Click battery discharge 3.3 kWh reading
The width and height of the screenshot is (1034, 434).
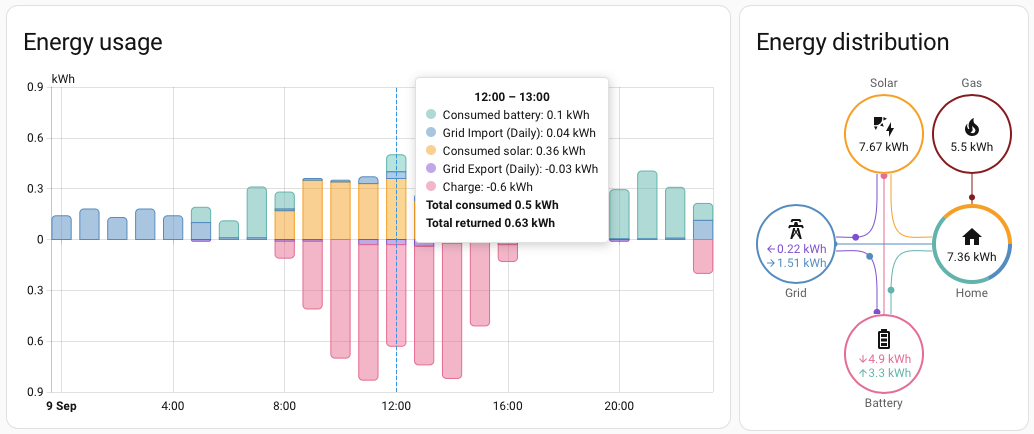click(884, 373)
